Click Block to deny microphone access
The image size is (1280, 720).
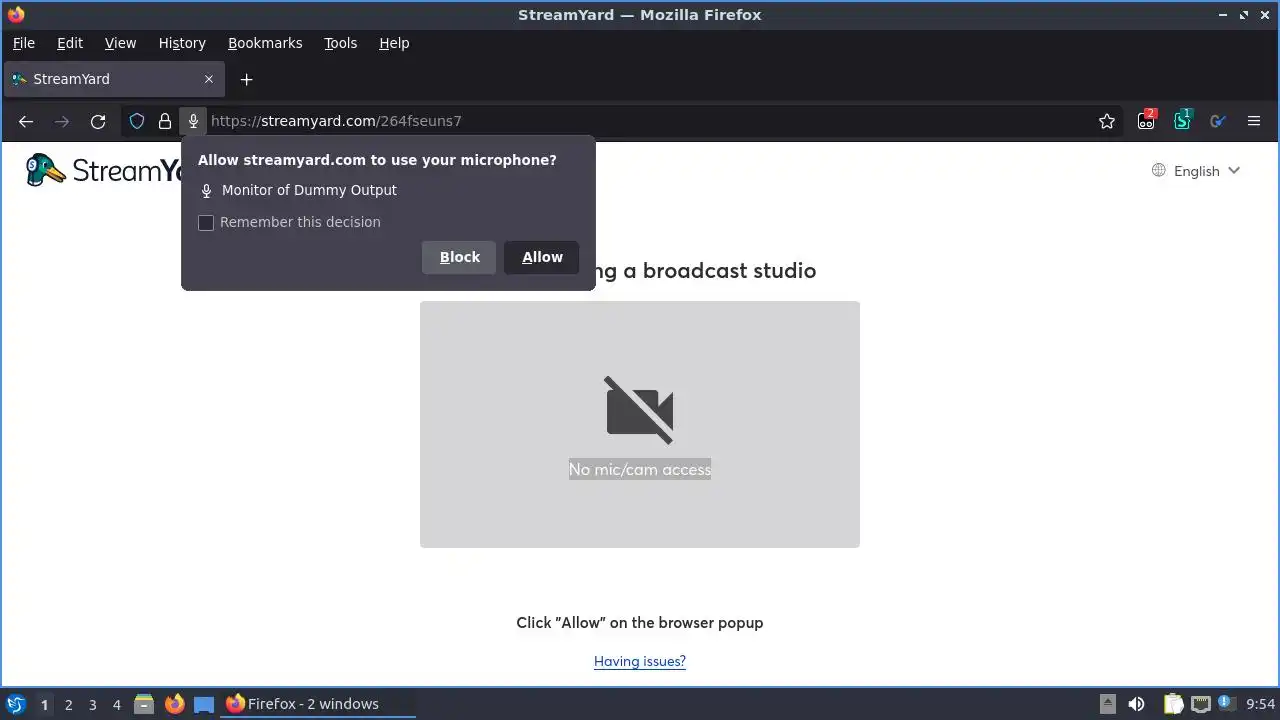[460, 257]
